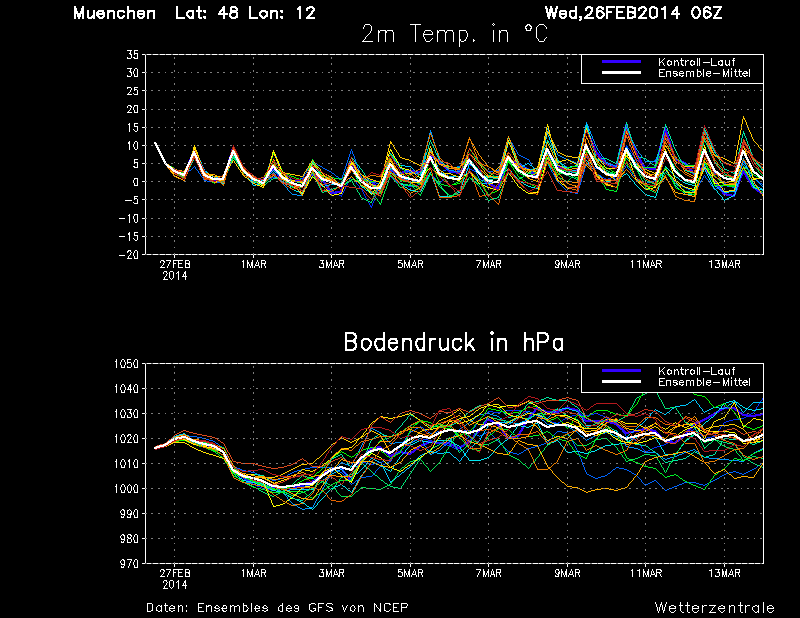
Task: Click the blue Kontroll-Lauf line sample in pressure legend
Action: tap(621, 370)
